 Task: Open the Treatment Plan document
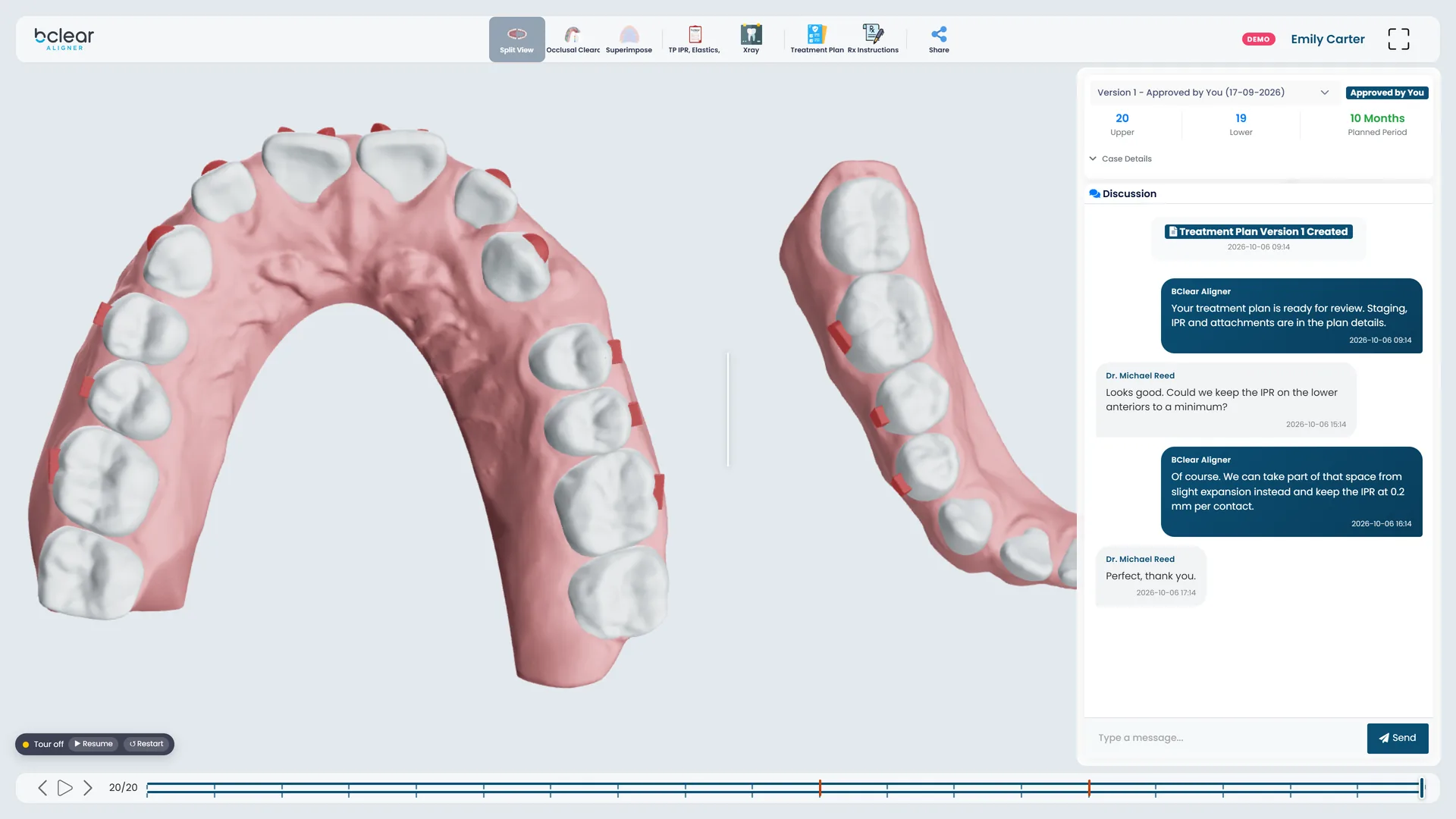point(817,39)
